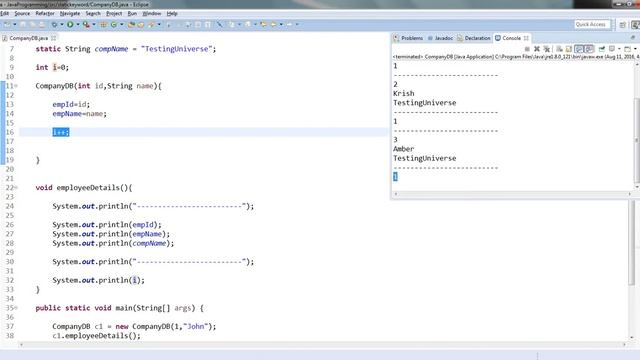Close the Console view tab

(526, 38)
